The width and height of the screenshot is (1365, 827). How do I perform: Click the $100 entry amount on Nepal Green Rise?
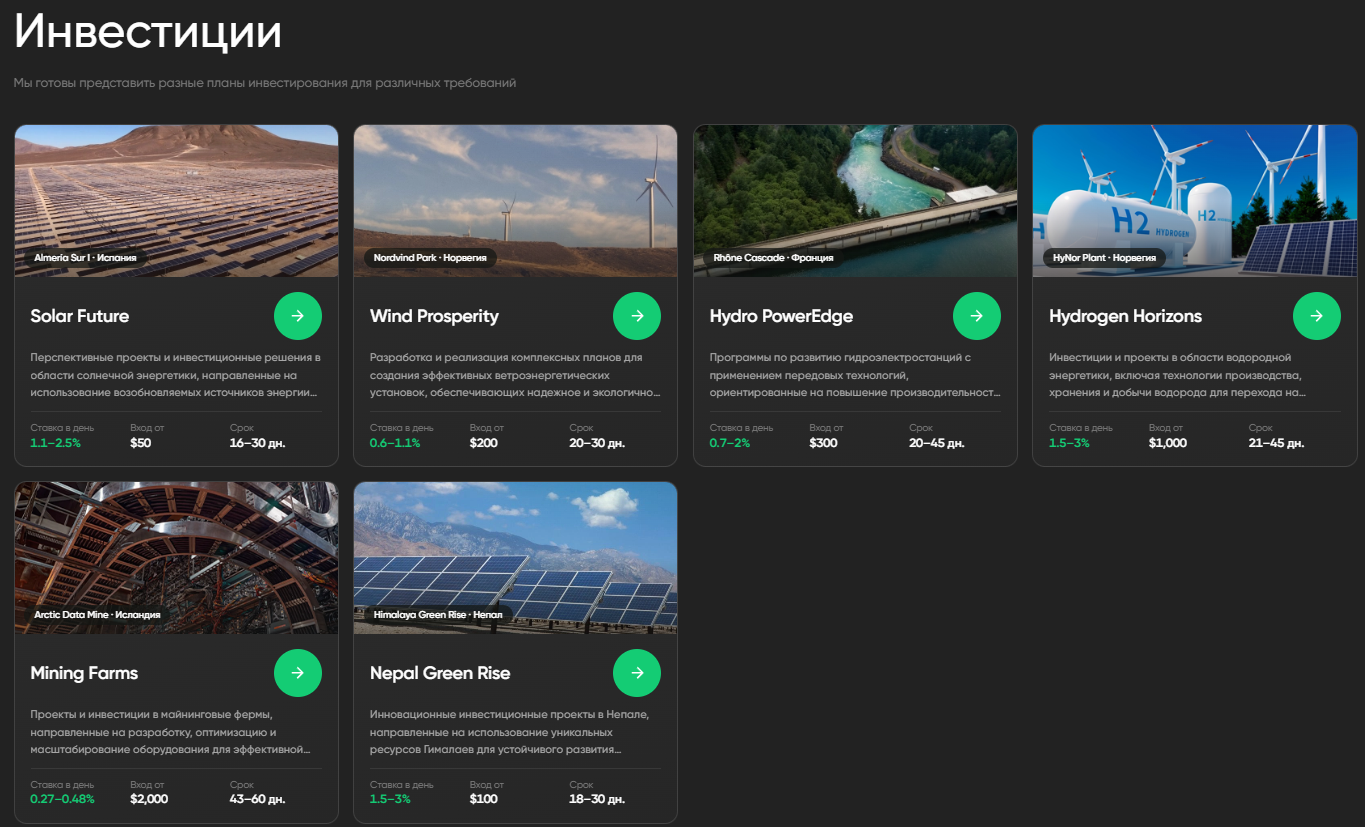484,799
